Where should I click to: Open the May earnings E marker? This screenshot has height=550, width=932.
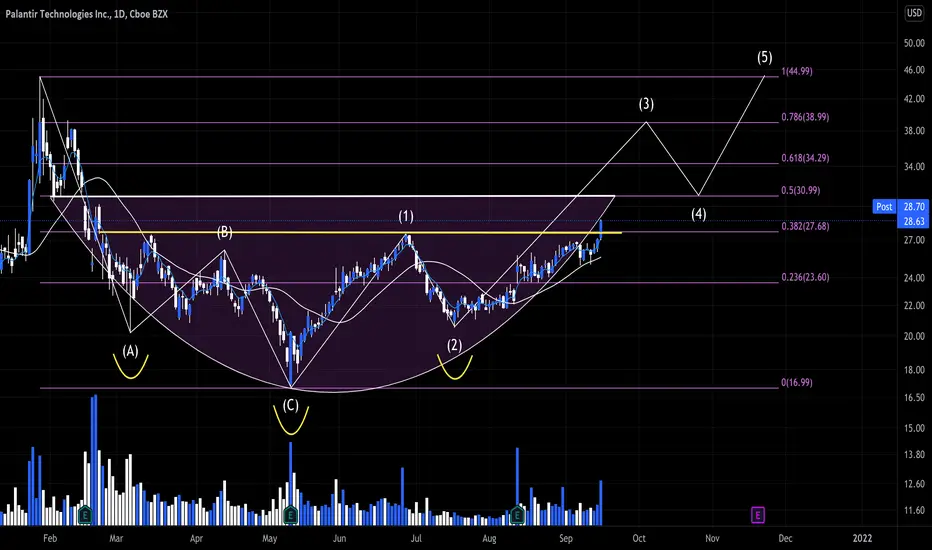291,515
